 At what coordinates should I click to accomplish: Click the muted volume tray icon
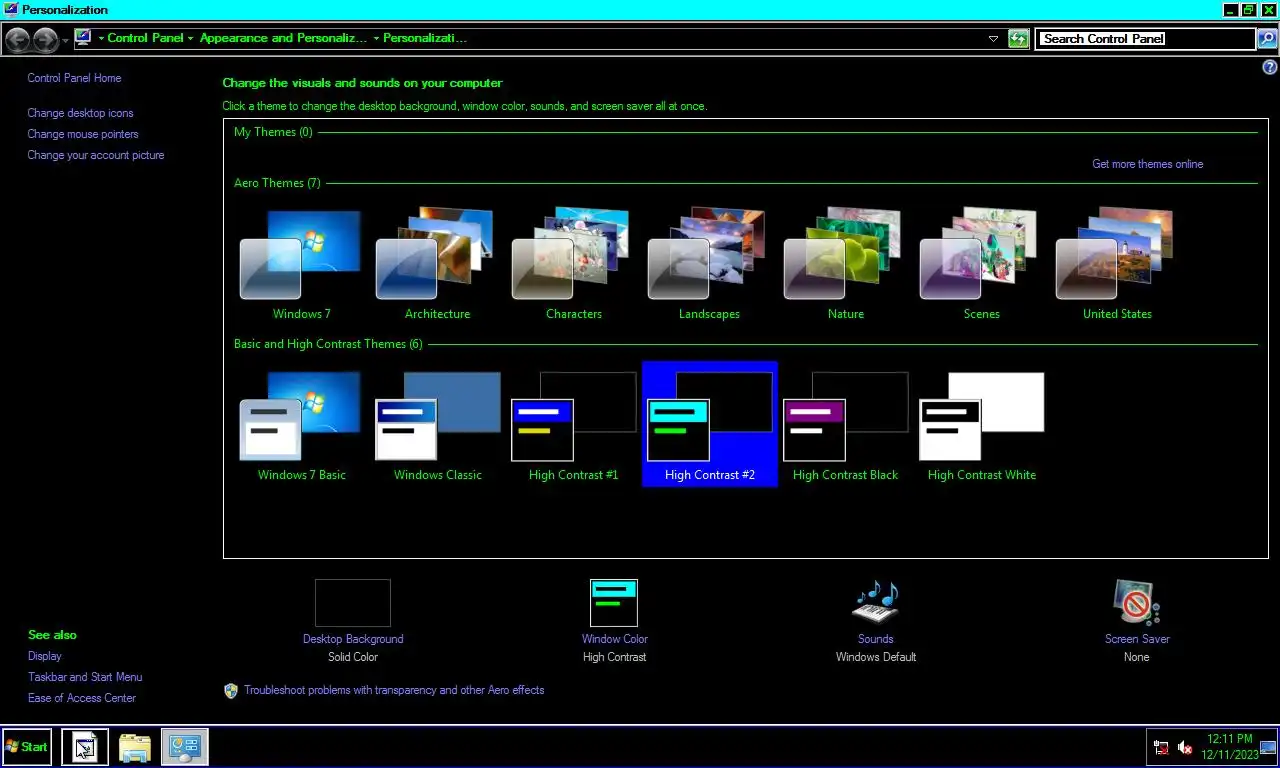(x=1185, y=747)
